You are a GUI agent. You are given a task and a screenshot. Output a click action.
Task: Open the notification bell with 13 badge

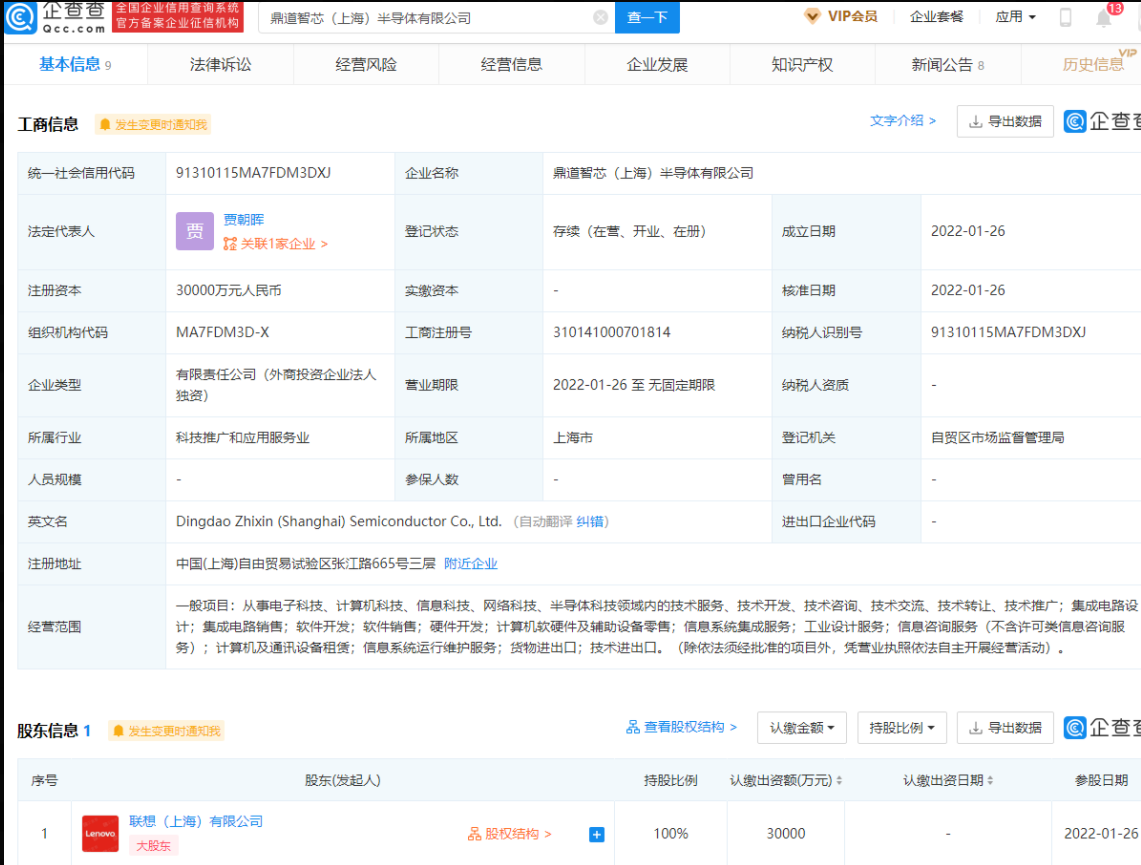pyautogui.click(x=1105, y=17)
